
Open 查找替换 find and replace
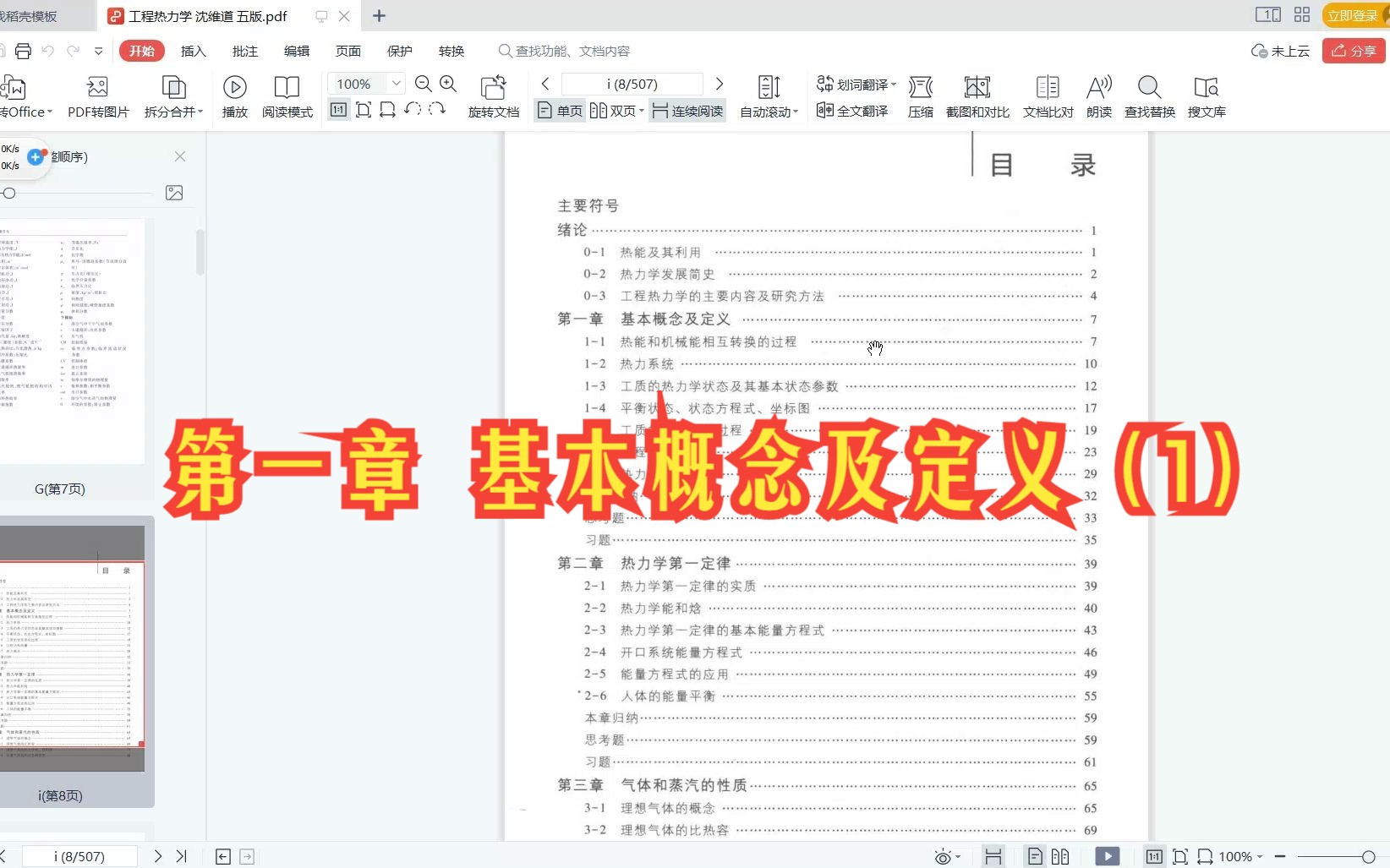point(1150,97)
